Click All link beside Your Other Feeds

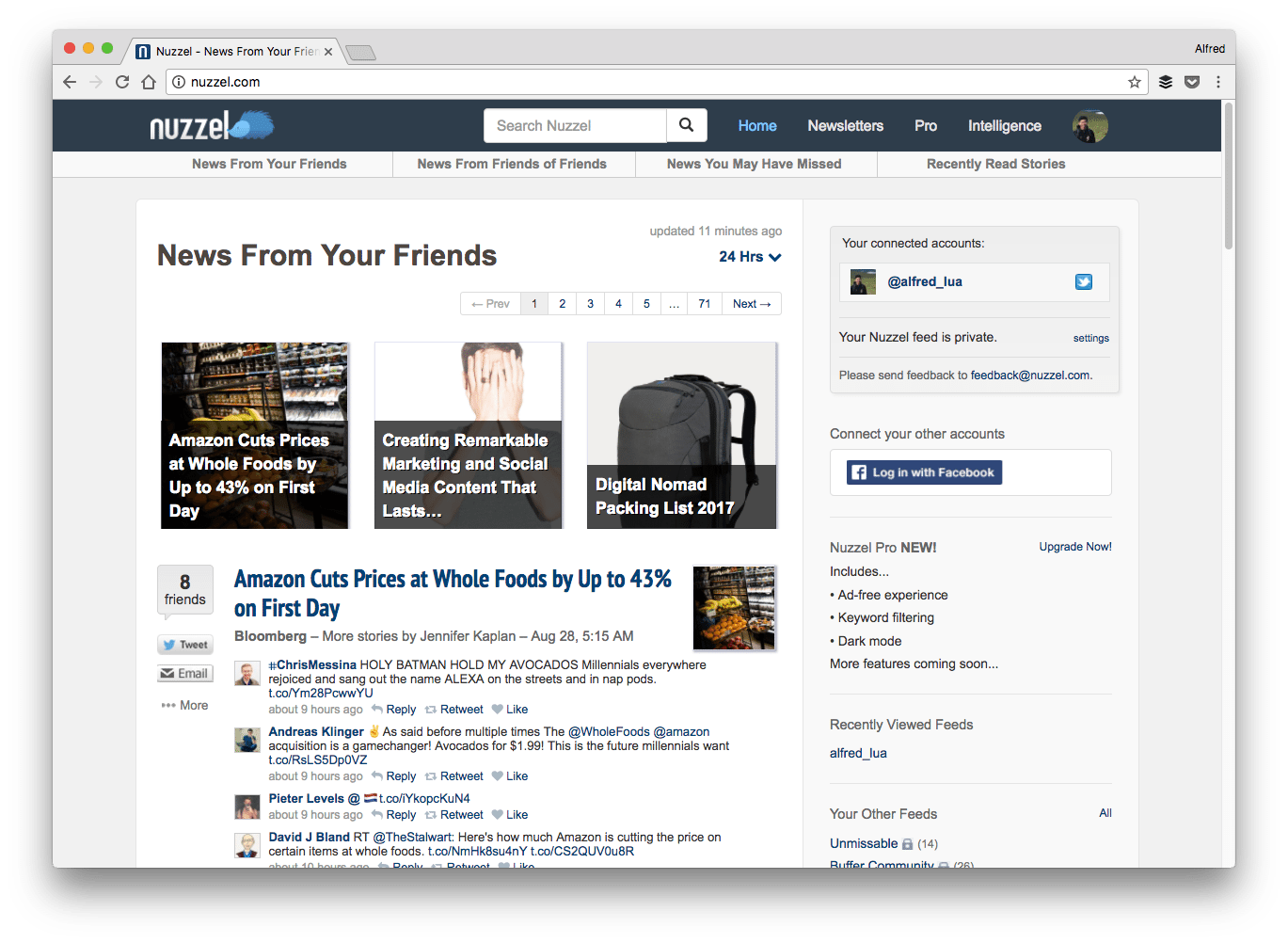click(x=1105, y=813)
